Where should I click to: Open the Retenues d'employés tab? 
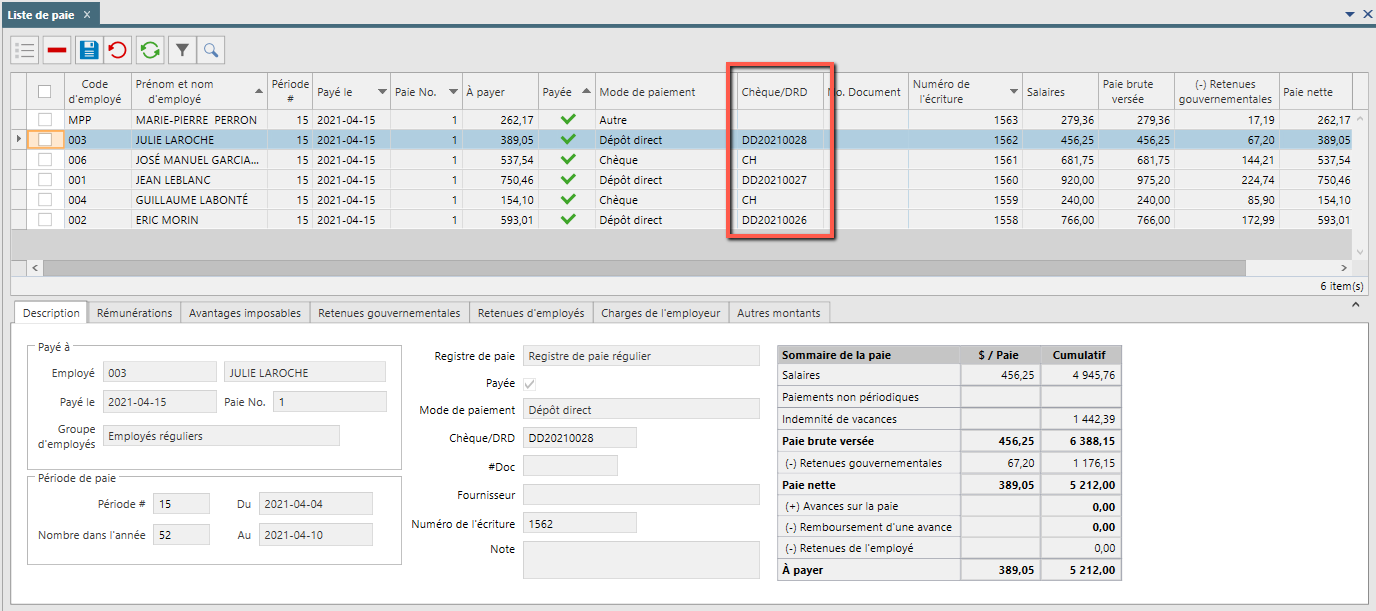pyautogui.click(x=531, y=313)
